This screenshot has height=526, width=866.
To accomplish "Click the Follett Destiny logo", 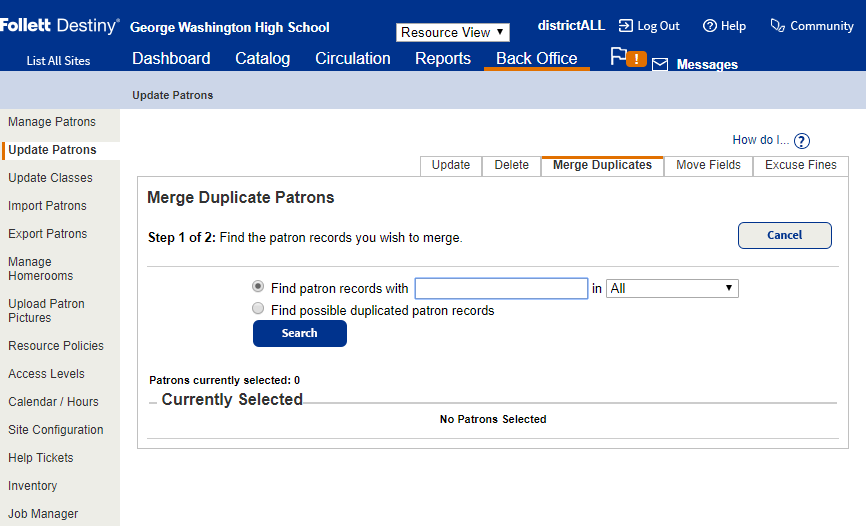I will (60, 26).
